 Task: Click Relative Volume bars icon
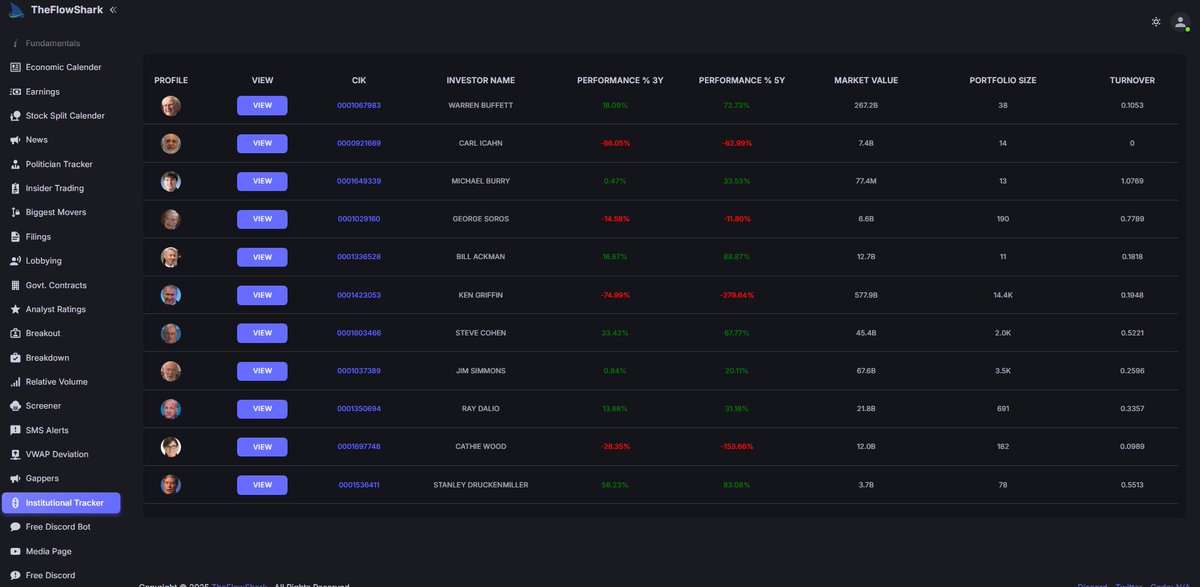(x=15, y=382)
